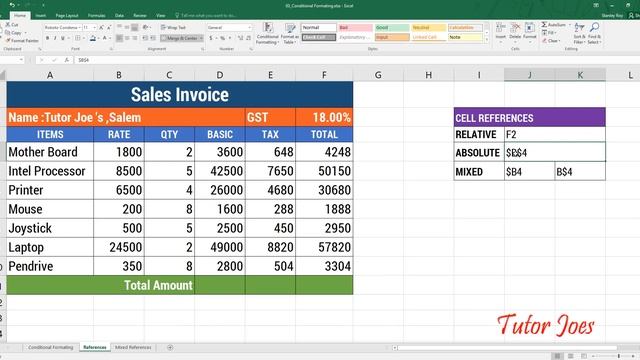Open the Page Layout tab
This screenshot has height=360, width=640.
pos(67,16)
